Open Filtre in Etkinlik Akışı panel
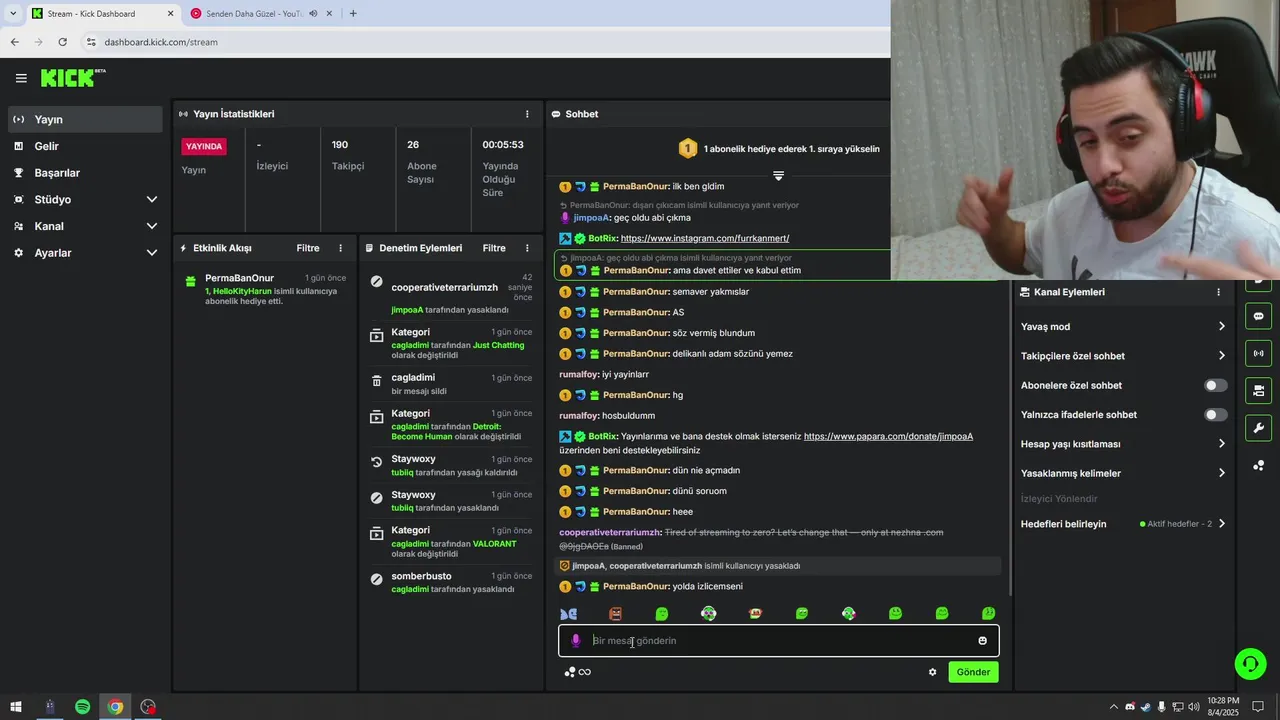1280x720 pixels. click(x=308, y=248)
